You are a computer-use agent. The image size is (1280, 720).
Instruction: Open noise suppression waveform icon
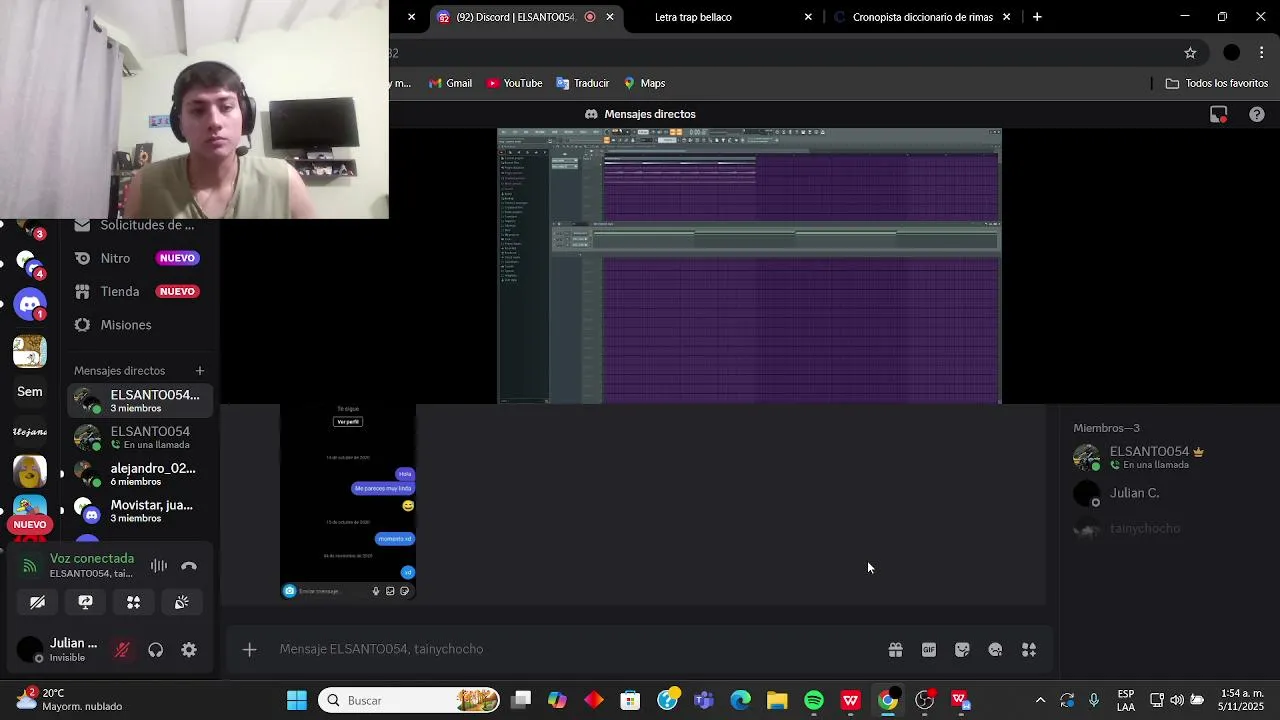tap(159, 566)
